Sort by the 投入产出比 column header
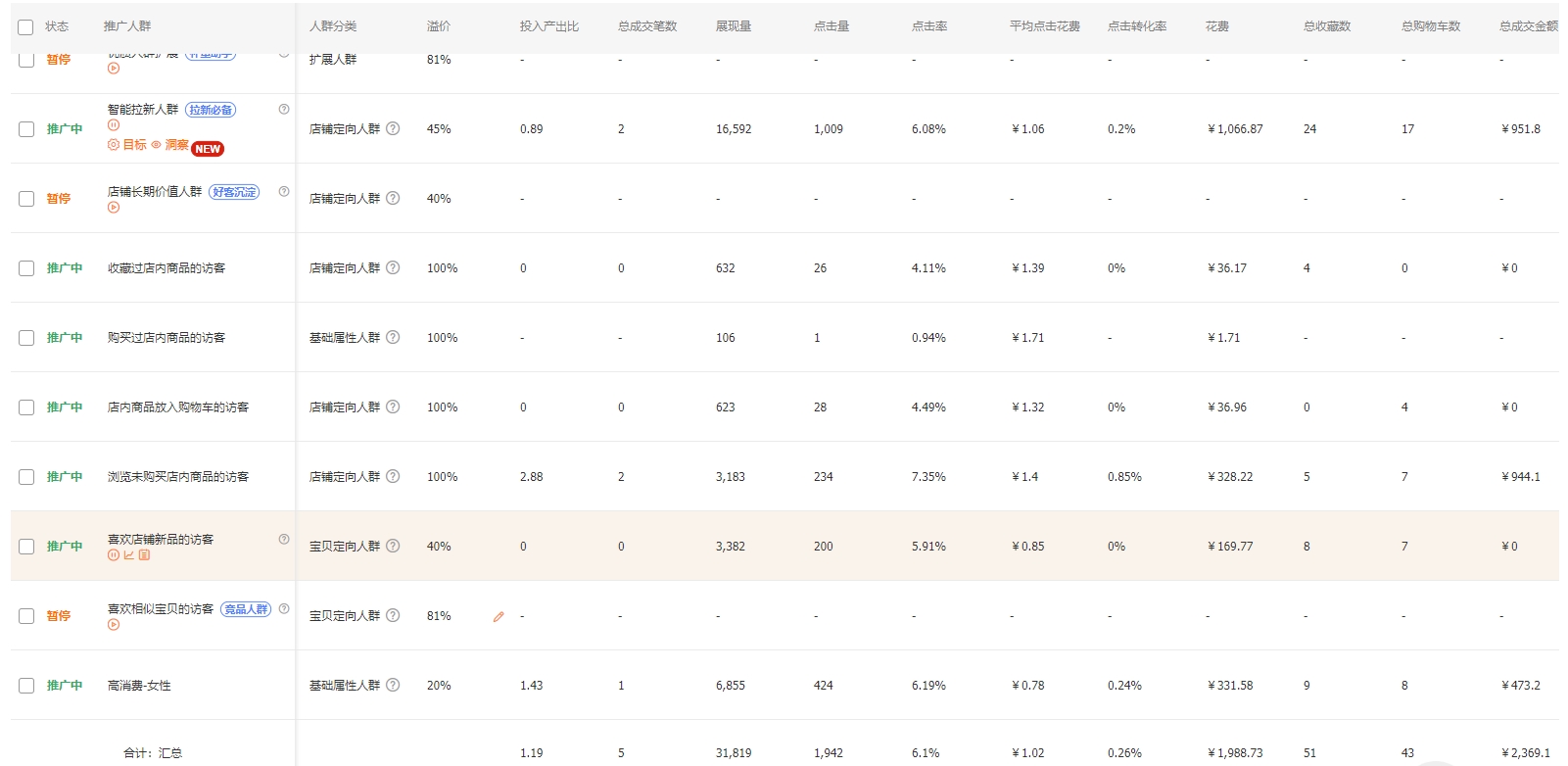This screenshot has height=766, width=1568. (x=548, y=26)
